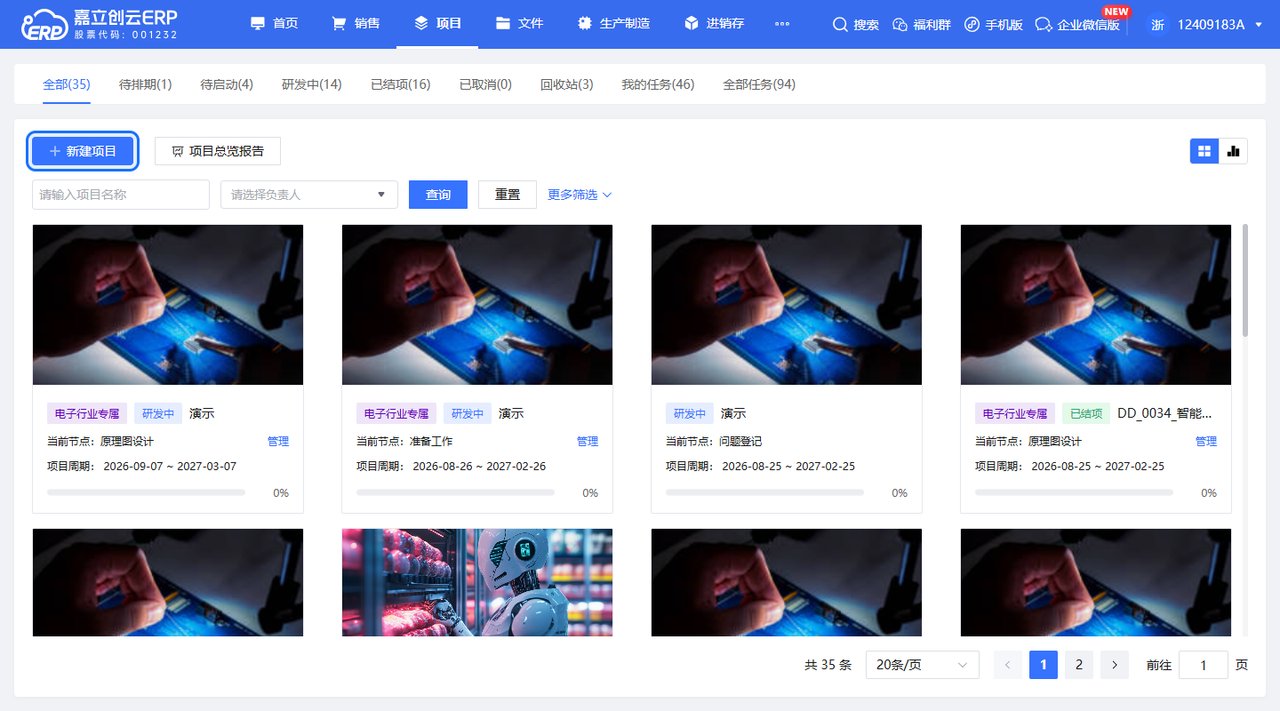
Task: Open thumbnail of project at 问题登记 node
Action: tap(786, 305)
